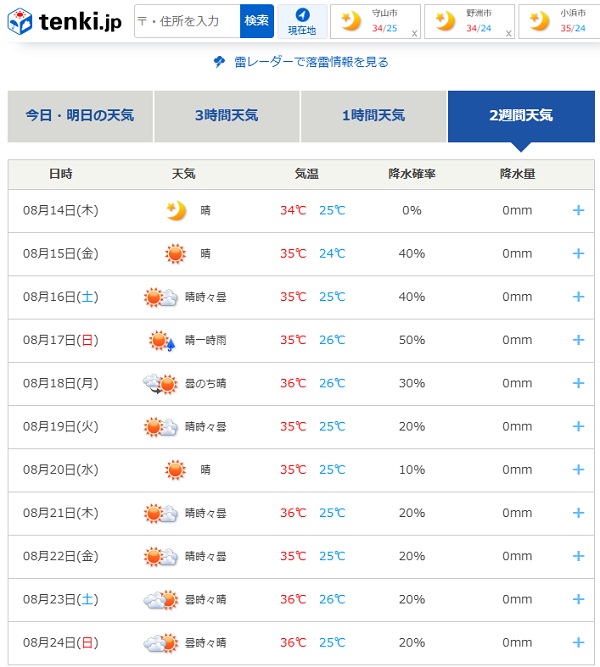Switch to the 3時間天気 tab

click(227, 116)
